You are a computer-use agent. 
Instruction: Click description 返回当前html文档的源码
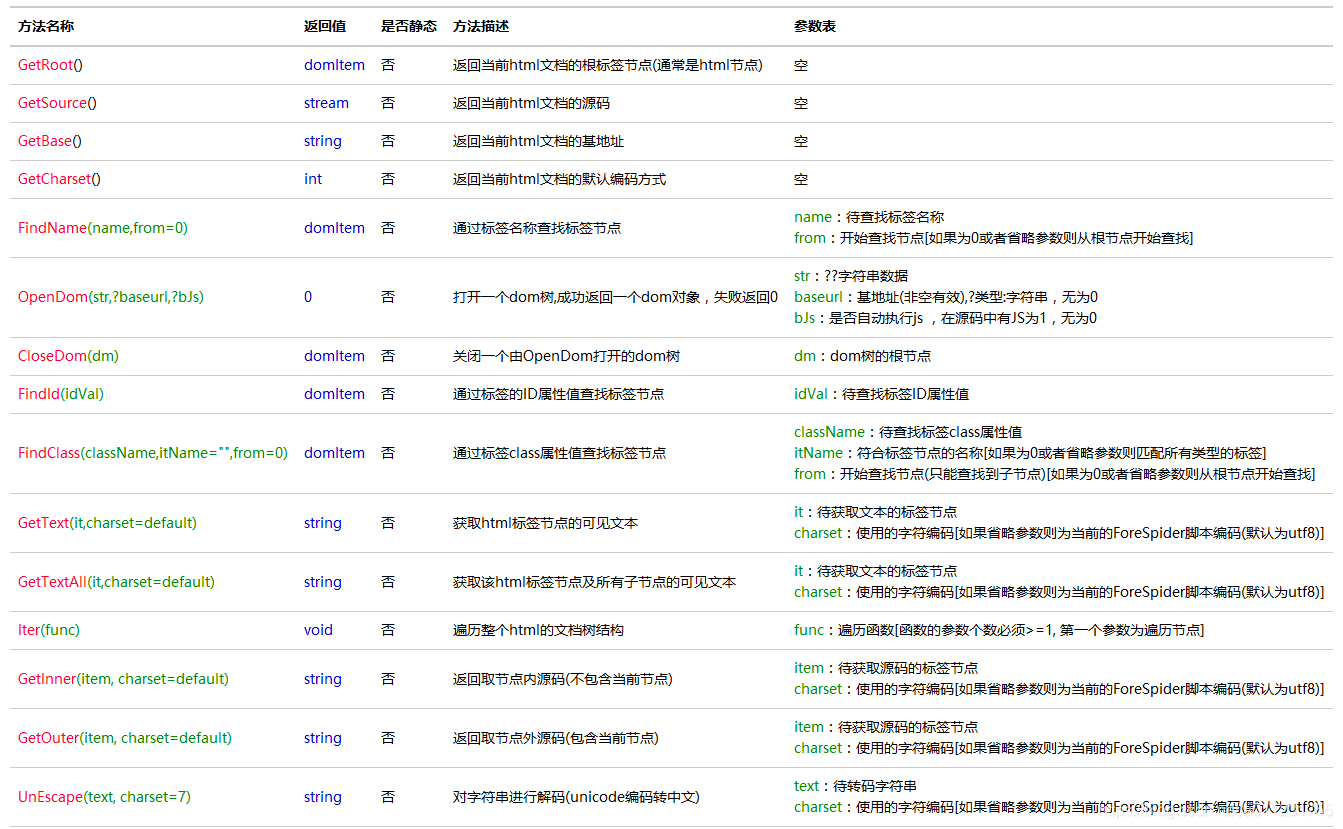[531, 103]
